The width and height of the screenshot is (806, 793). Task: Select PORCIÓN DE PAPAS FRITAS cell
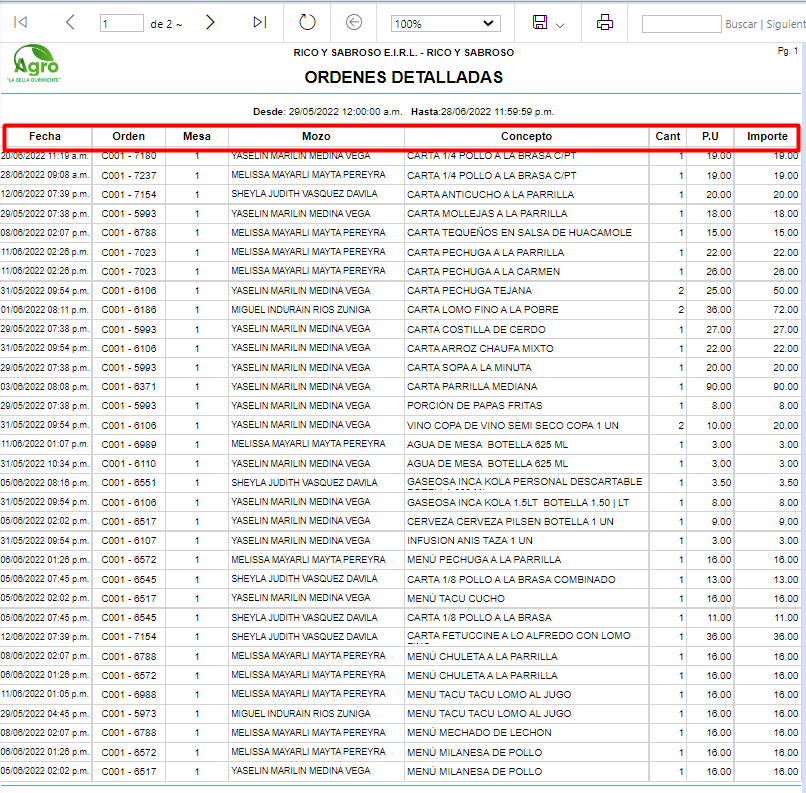point(474,405)
